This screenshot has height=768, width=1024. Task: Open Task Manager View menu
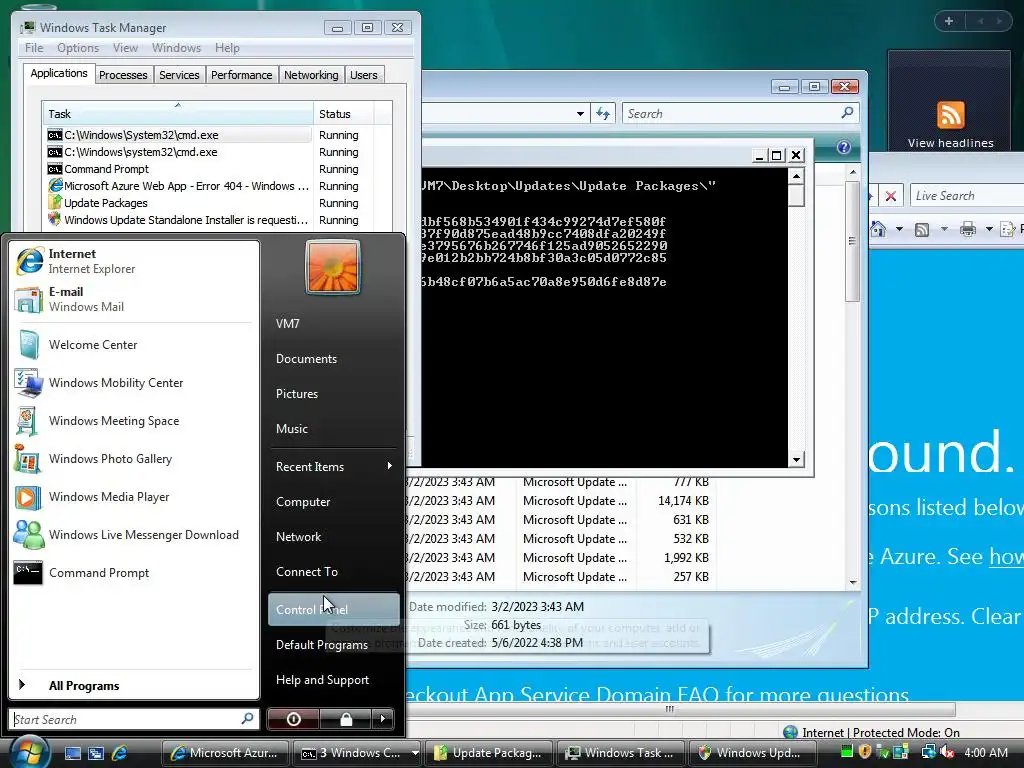(x=125, y=48)
